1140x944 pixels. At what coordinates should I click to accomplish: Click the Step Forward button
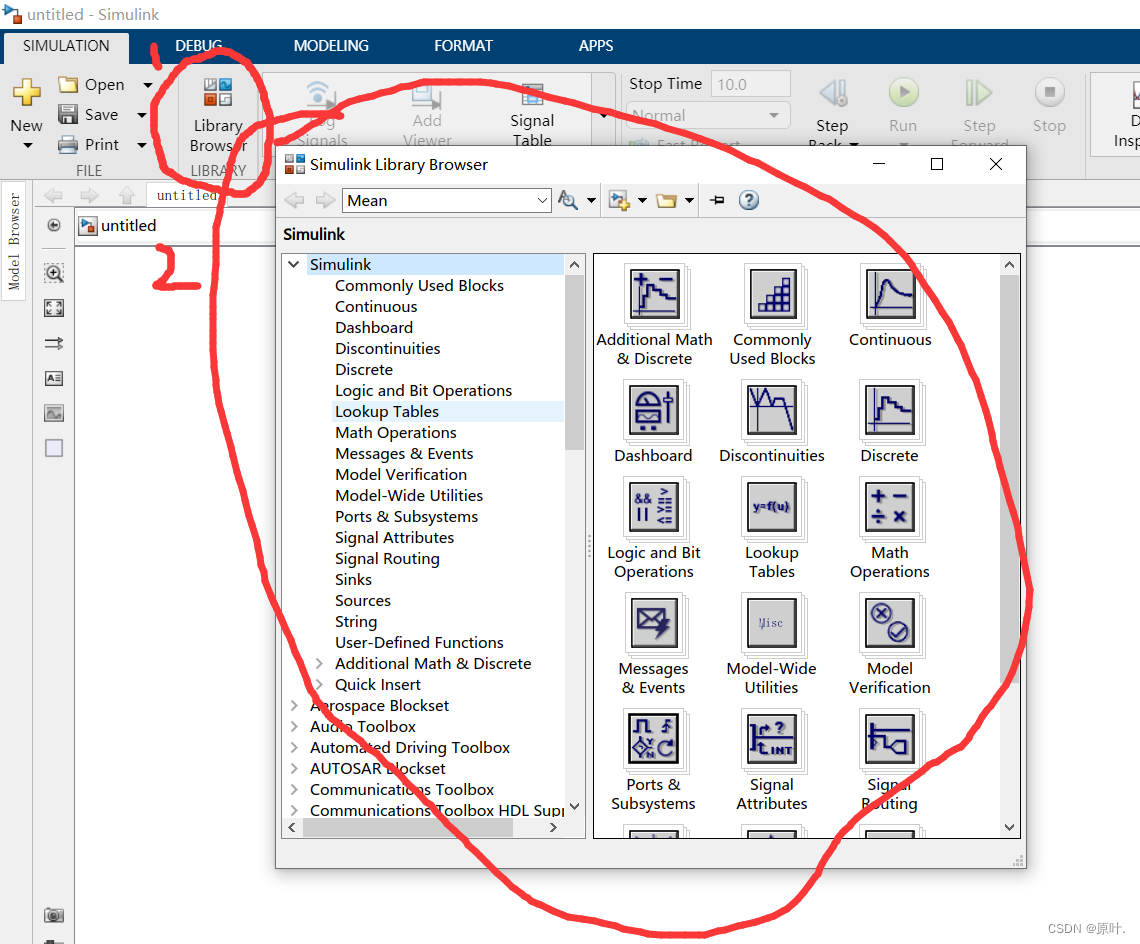[x=979, y=93]
